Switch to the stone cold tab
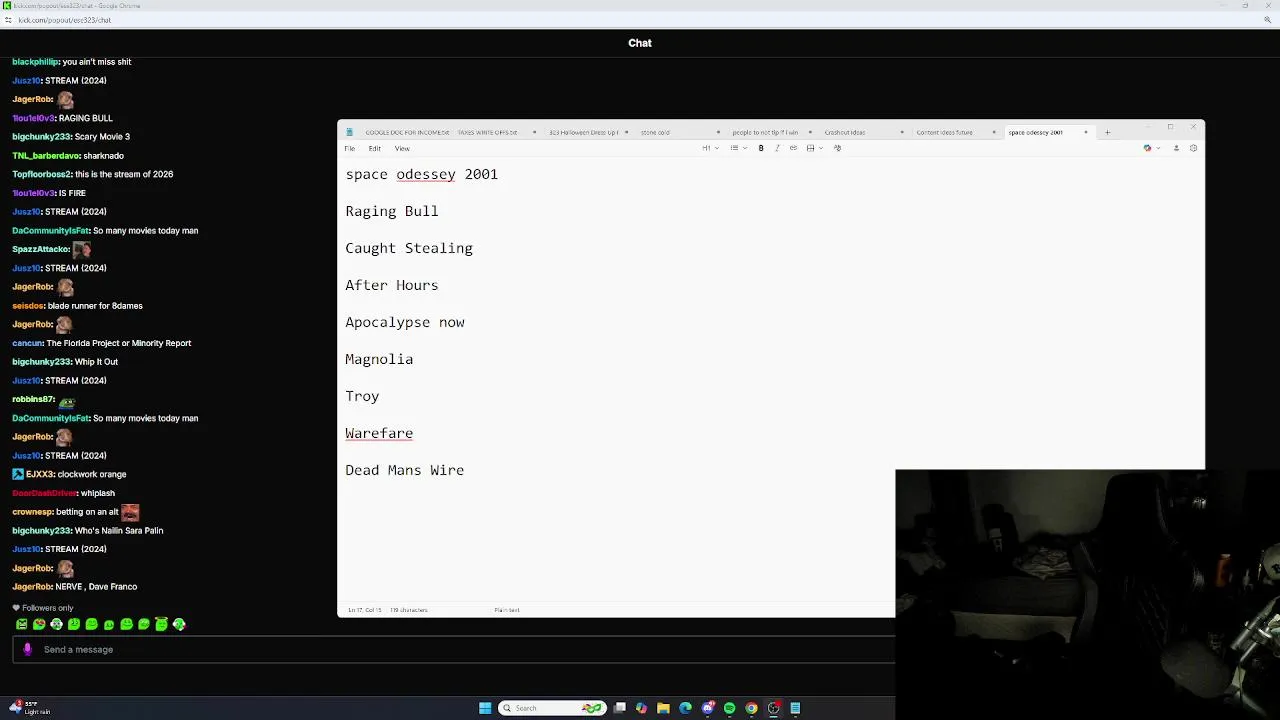 pos(656,132)
